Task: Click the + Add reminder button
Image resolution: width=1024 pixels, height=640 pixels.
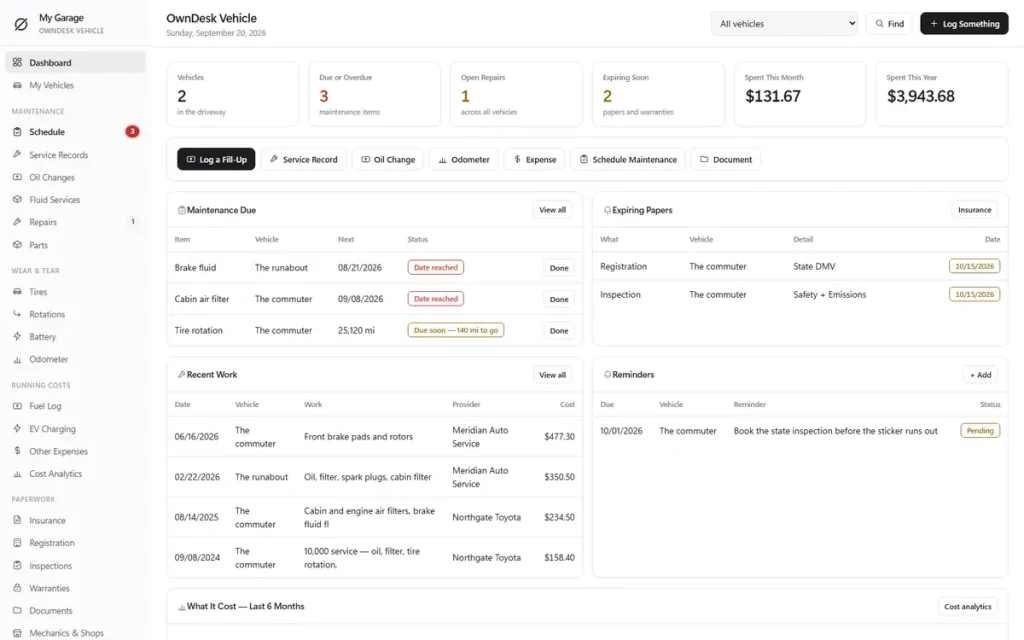Action: pyautogui.click(x=980, y=375)
